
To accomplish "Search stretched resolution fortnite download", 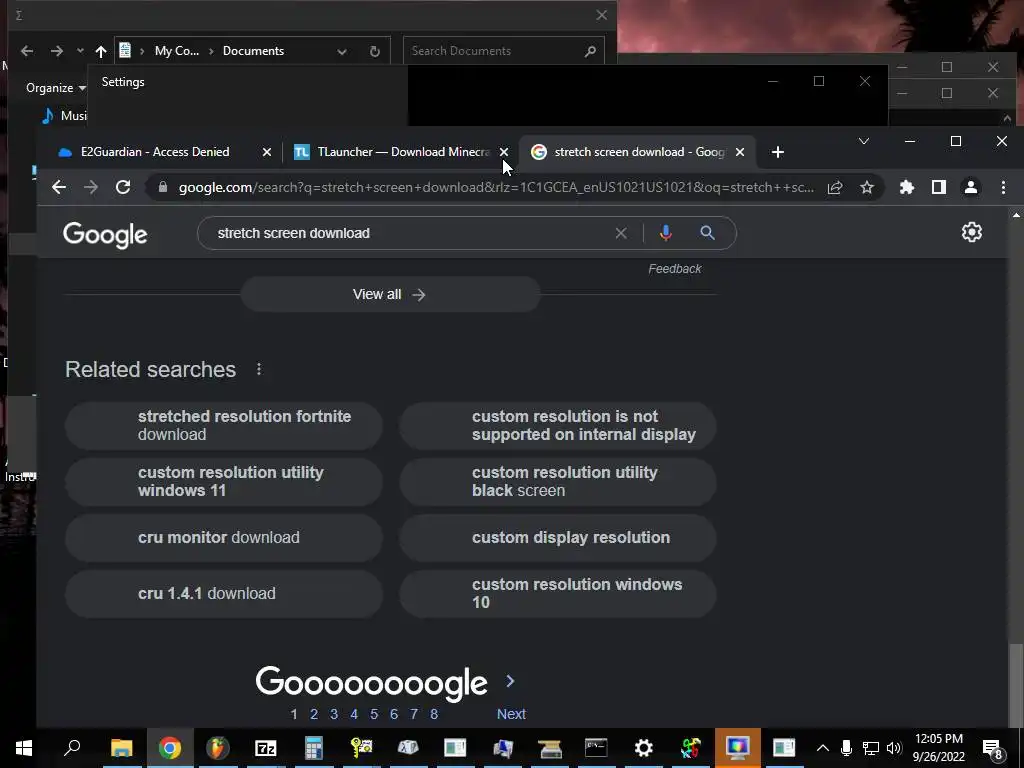I will coord(224,426).
